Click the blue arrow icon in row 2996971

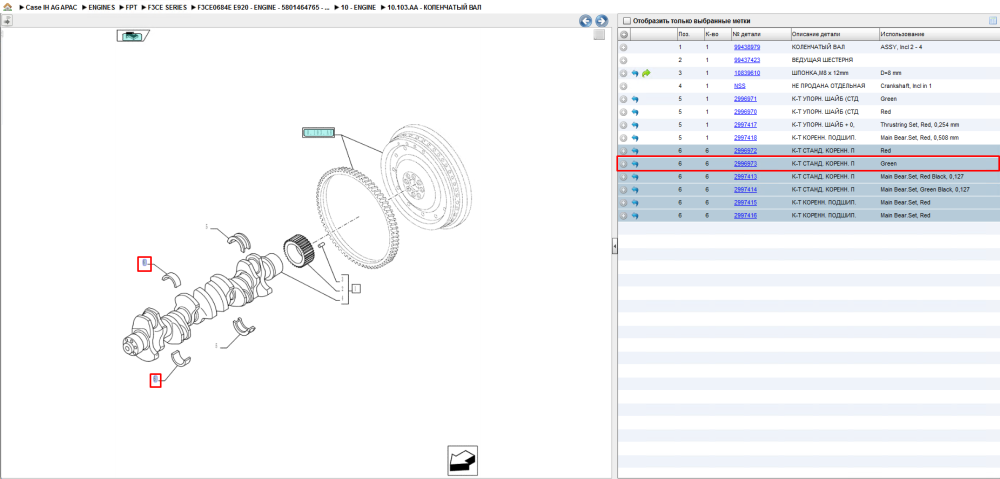pyautogui.click(x=635, y=99)
